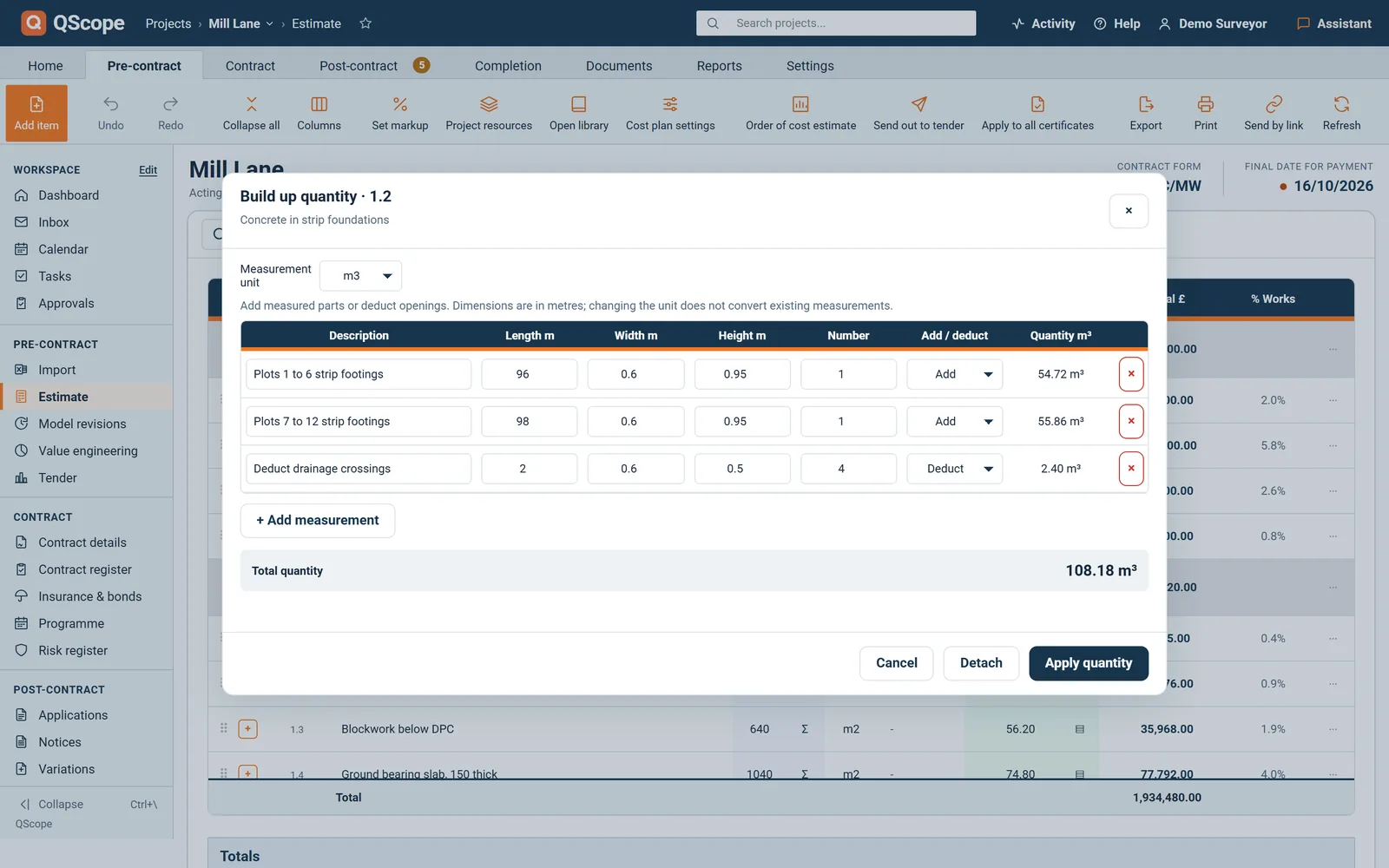
Task: Remove the Deduct drainage crossings row
Action: point(1131,469)
